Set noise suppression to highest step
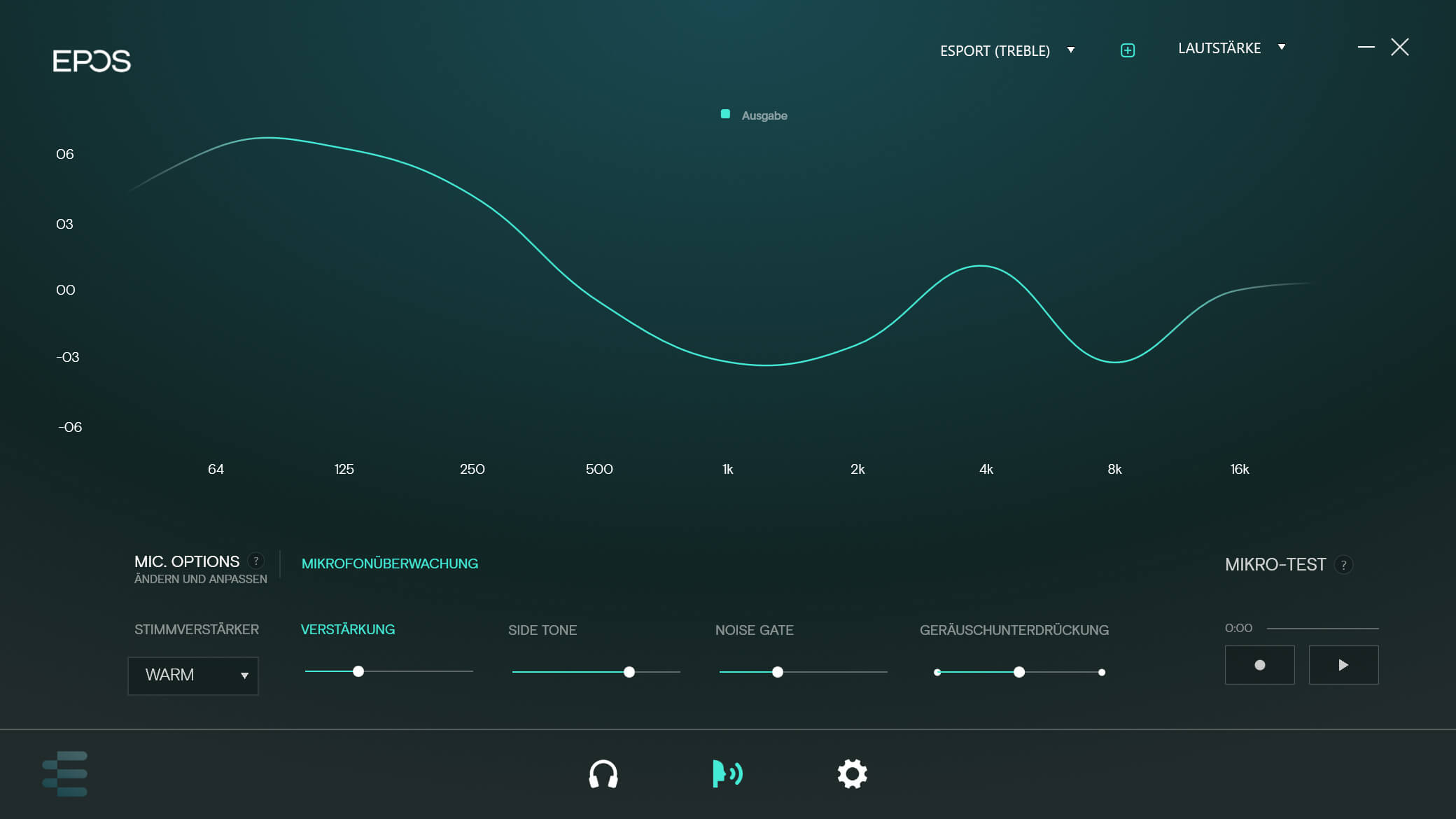1456x819 pixels. pos(1102,672)
